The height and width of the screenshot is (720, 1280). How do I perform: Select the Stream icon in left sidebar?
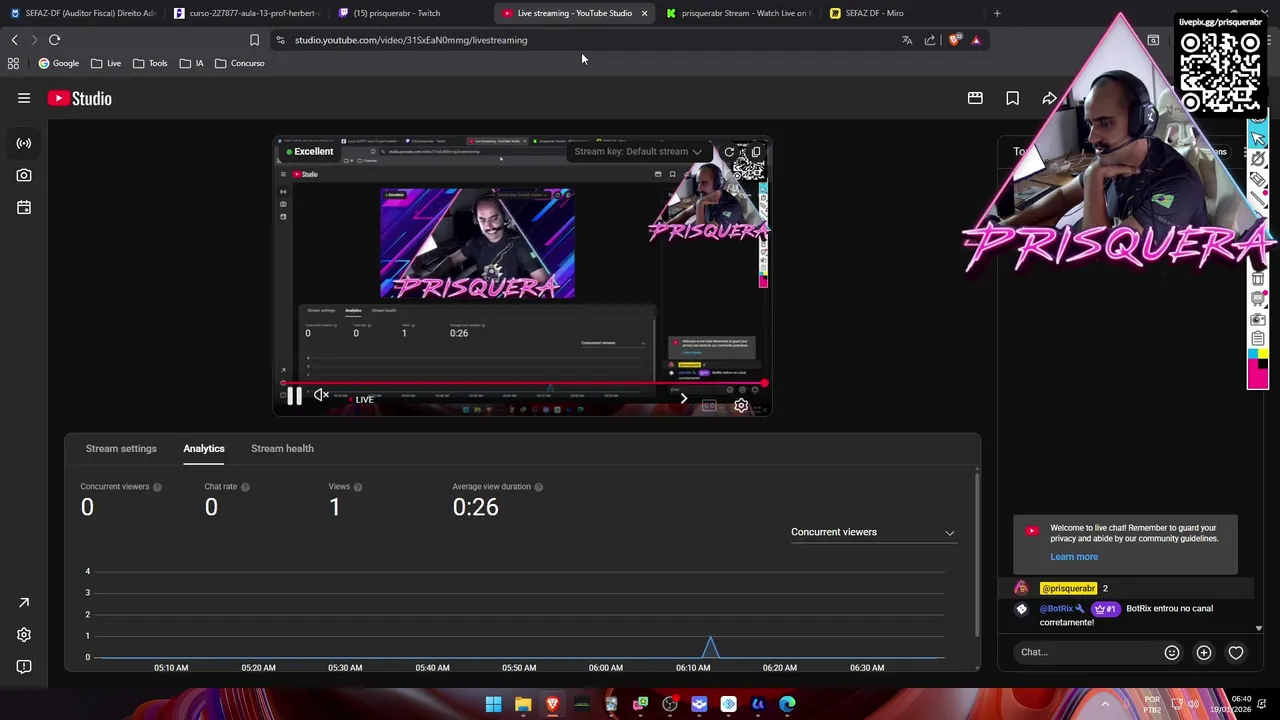point(24,143)
